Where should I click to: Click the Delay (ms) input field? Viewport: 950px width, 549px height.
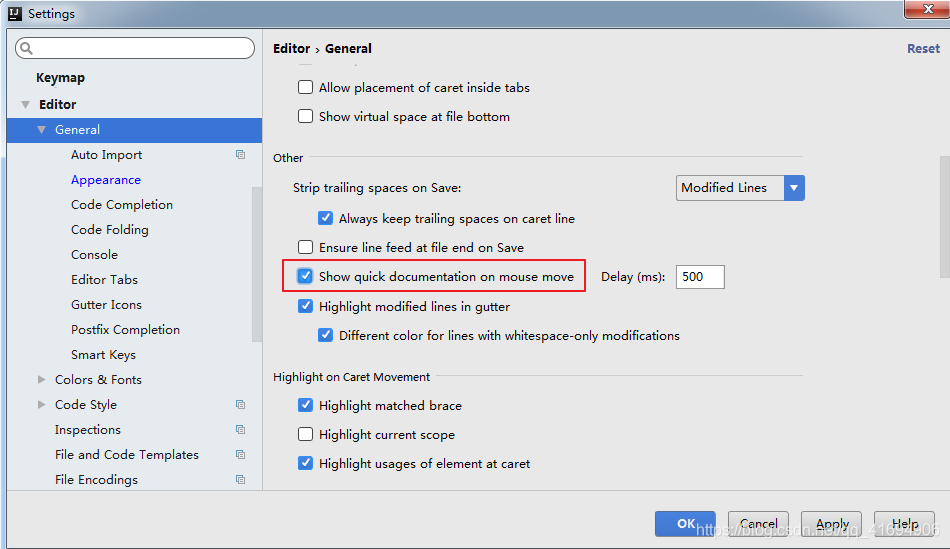click(x=700, y=277)
